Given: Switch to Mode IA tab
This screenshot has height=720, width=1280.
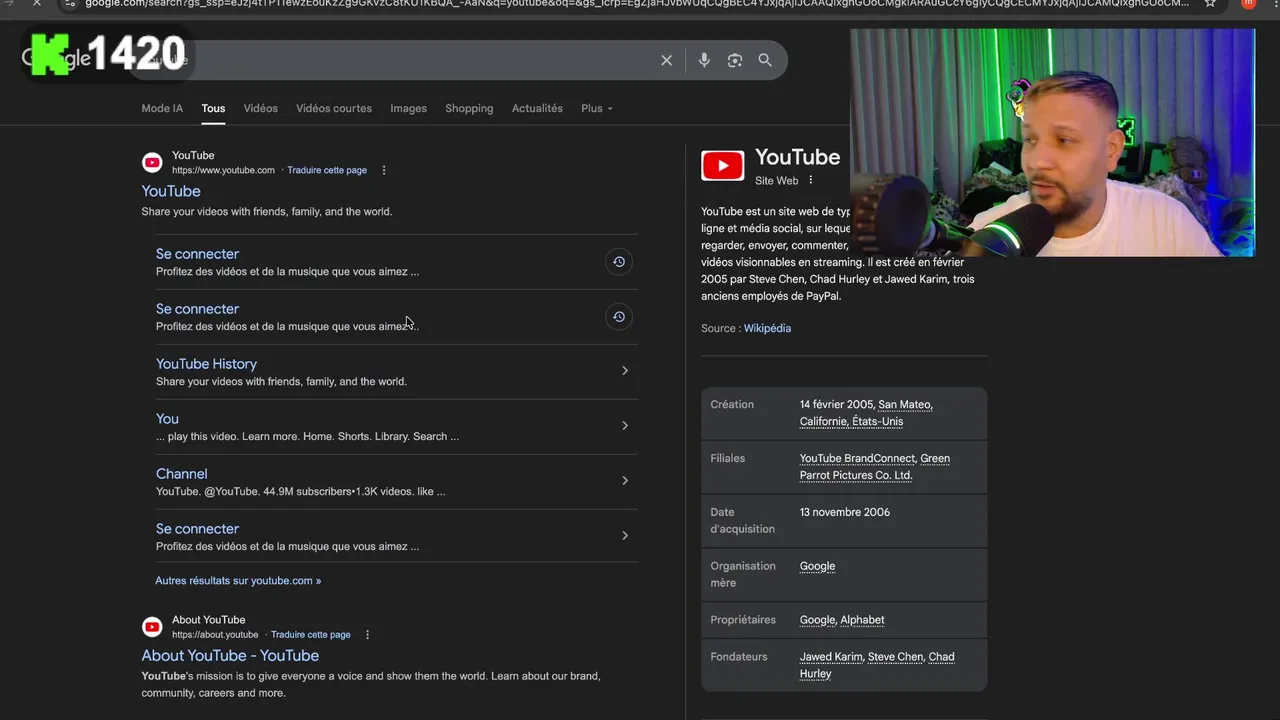Looking at the screenshot, I should point(162,108).
